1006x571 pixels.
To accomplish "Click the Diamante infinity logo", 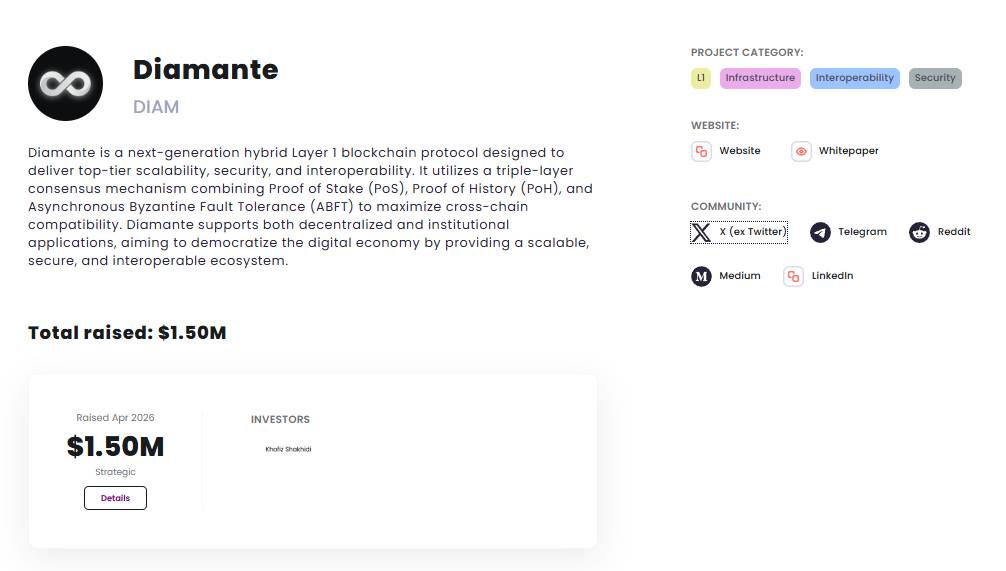I will pyautogui.click(x=65, y=84).
